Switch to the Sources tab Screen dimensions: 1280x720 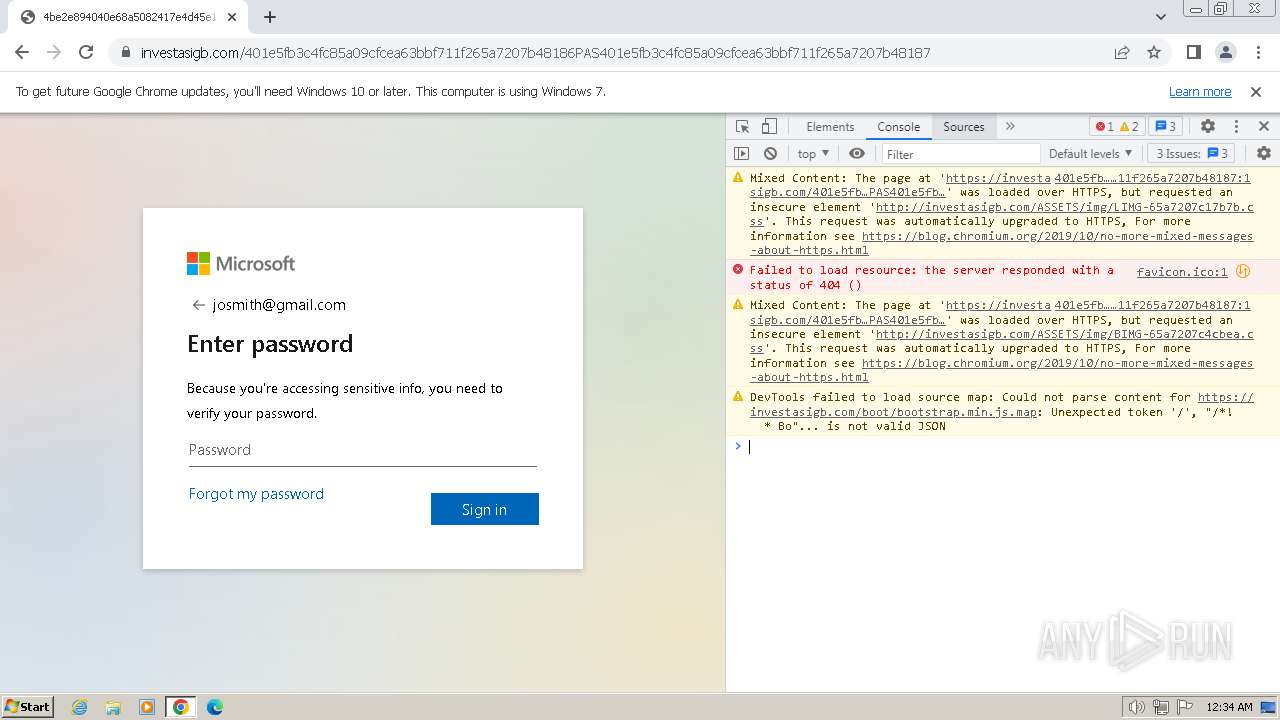click(964, 126)
